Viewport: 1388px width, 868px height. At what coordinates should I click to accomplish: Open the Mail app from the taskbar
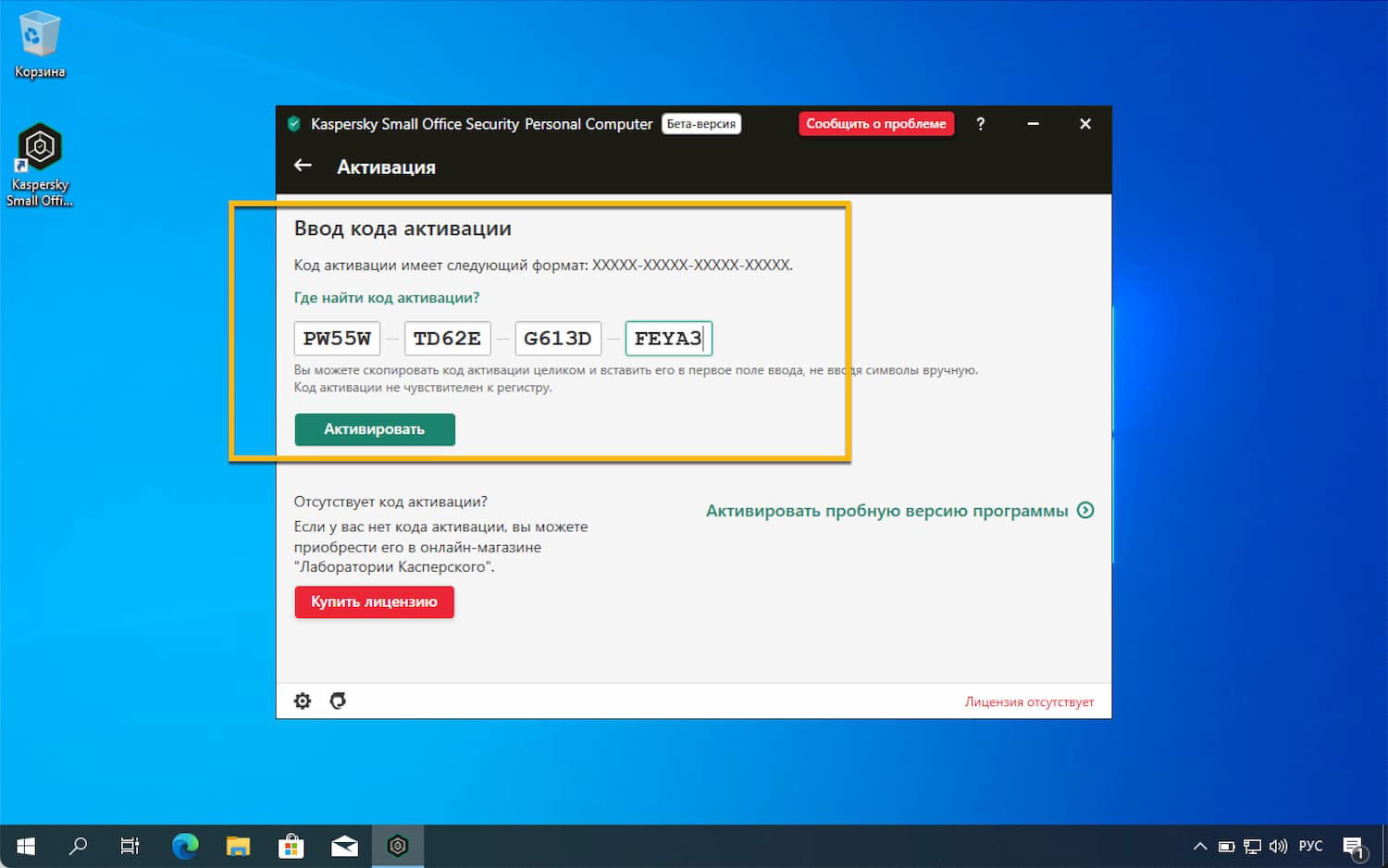tap(344, 846)
